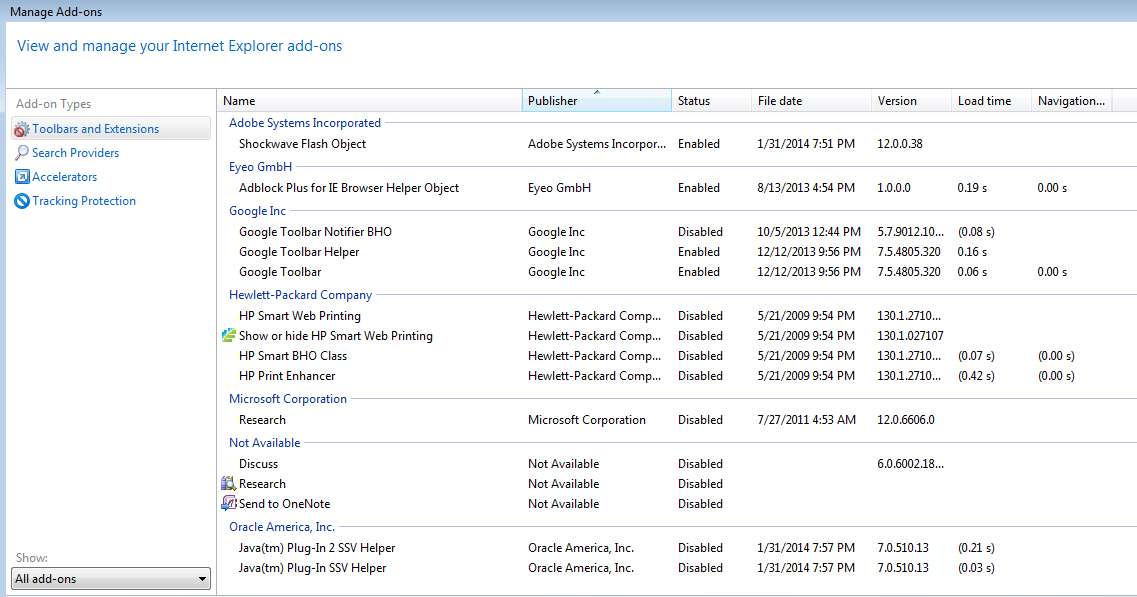Sort by the Name column header
This screenshot has width=1137, height=597.
point(369,101)
